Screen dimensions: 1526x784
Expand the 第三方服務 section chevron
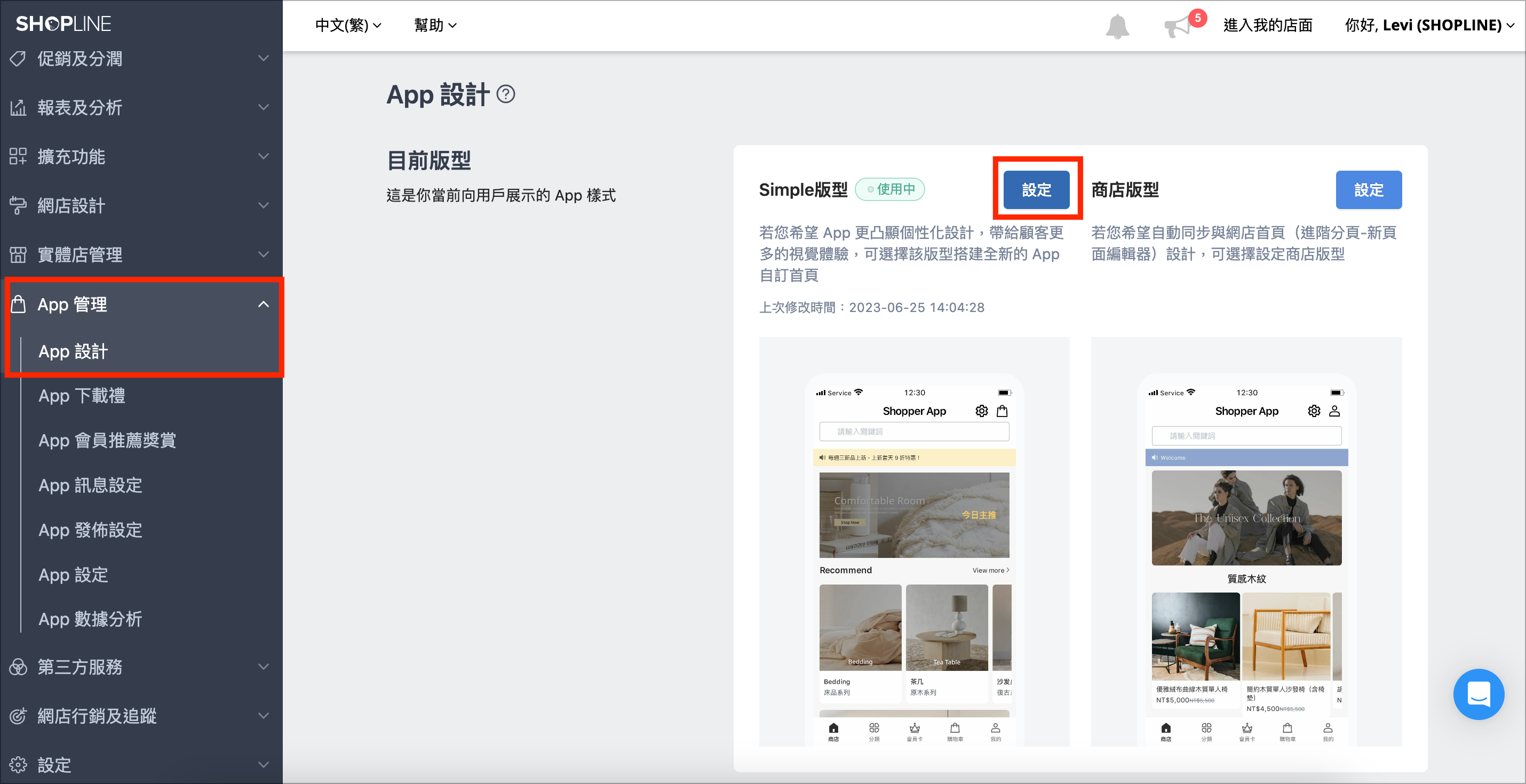click(264, 667)
